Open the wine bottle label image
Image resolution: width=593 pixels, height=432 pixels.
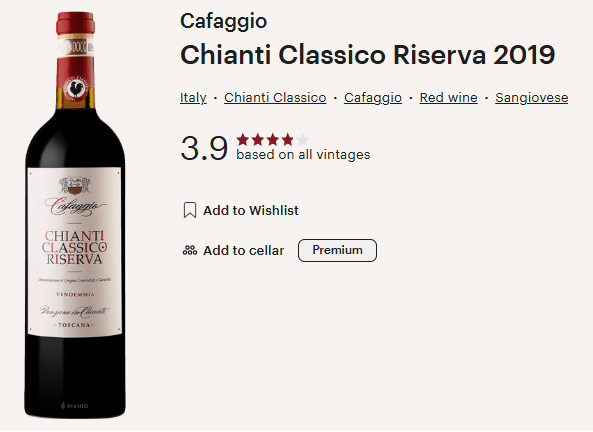click(75, 252)
